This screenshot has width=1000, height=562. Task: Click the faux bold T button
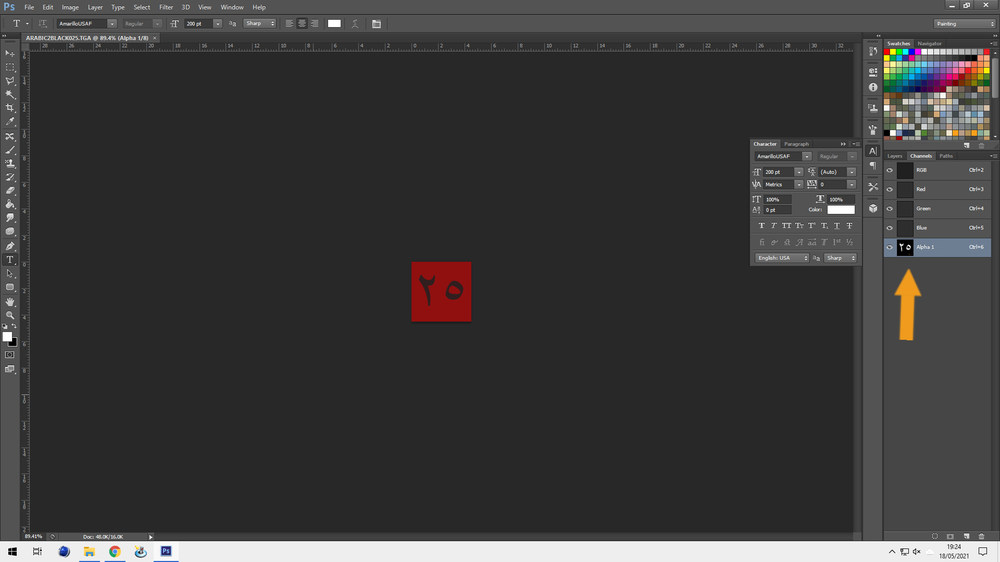[761, 226]
